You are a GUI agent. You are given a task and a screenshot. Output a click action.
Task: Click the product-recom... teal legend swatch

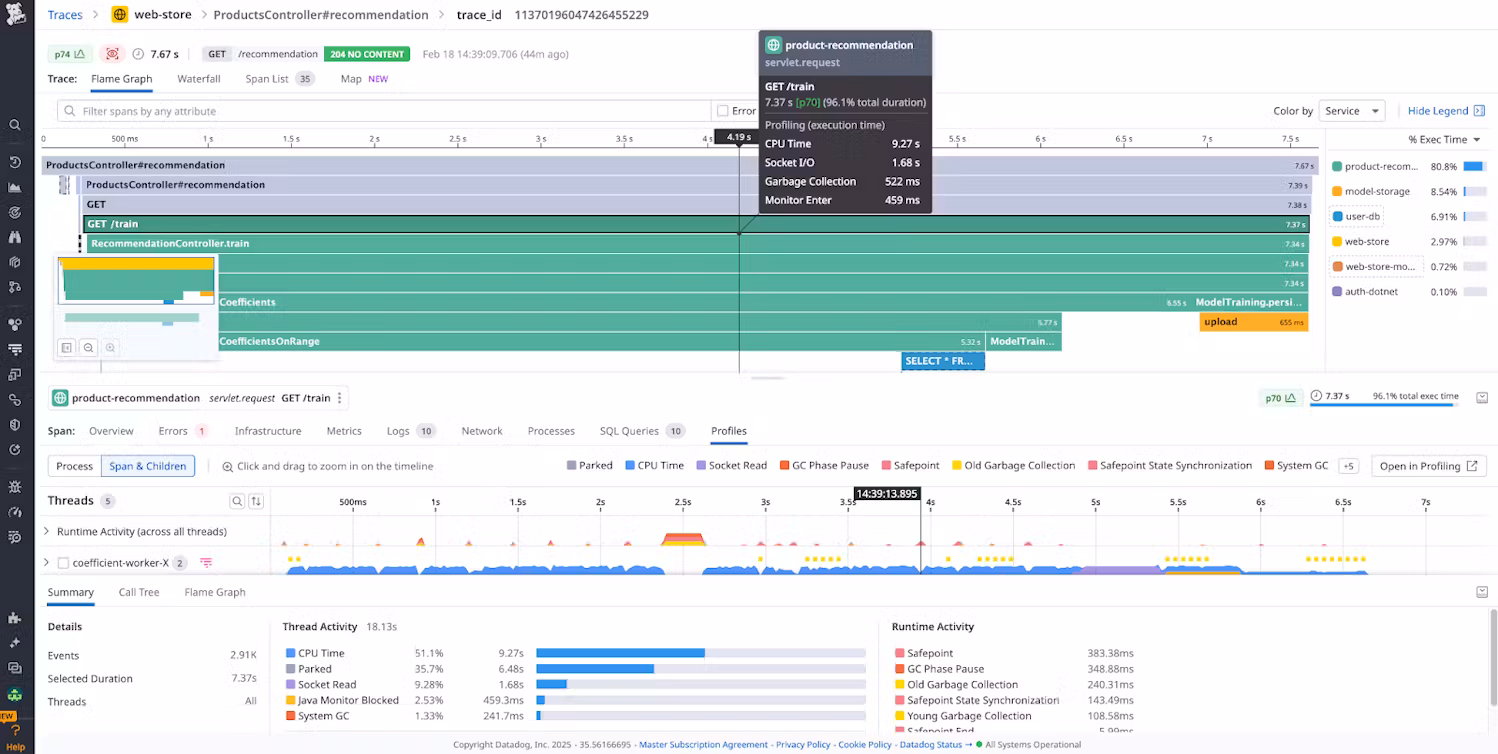click(x=1337, y=167)
